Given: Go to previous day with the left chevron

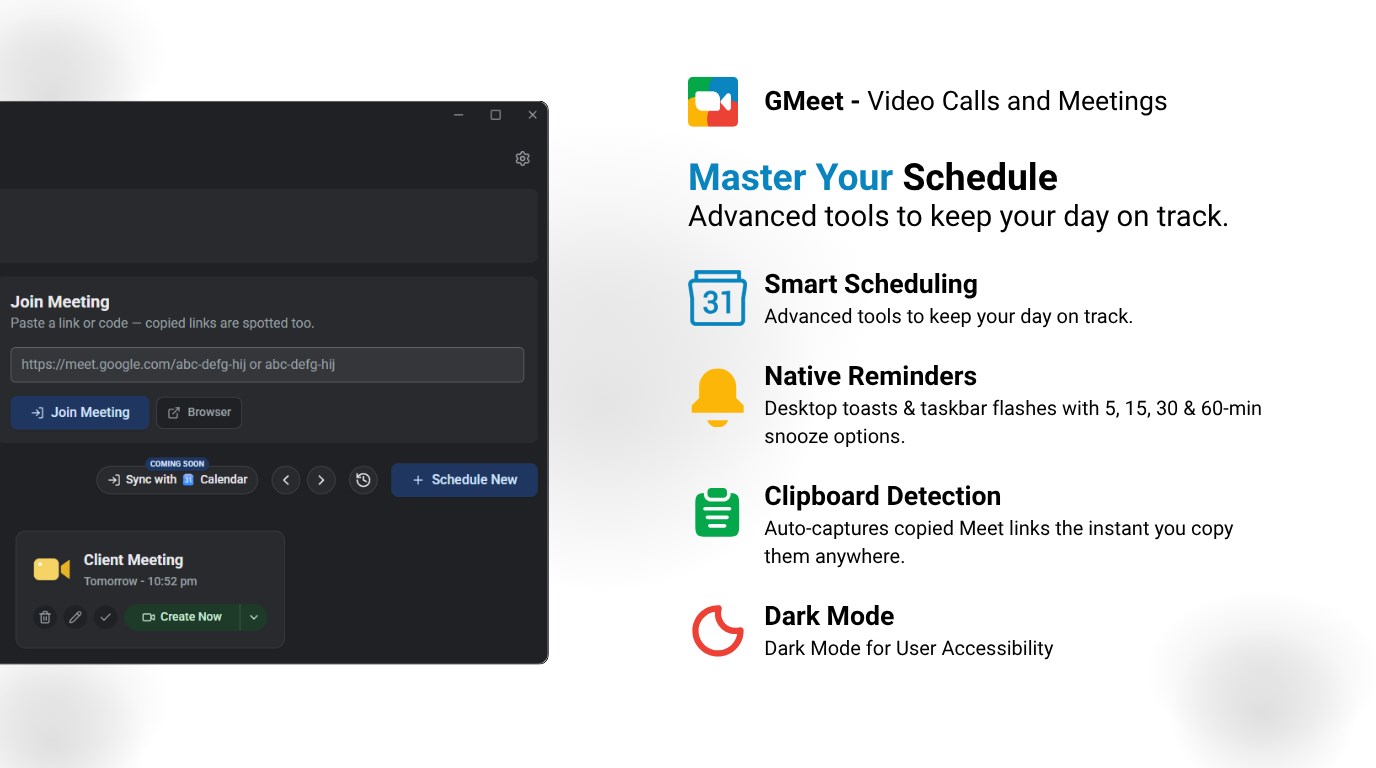Looking at the screenshot, I should tap(286, 480).
